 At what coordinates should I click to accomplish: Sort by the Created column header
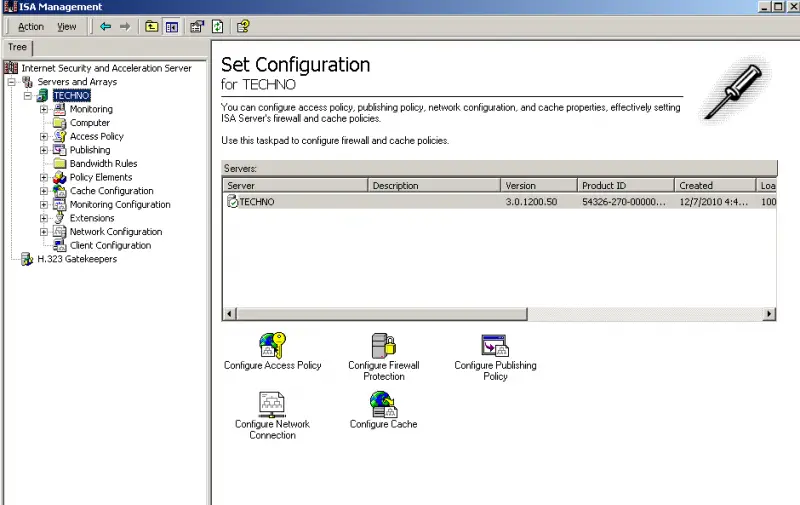click(x=715, y=186)
